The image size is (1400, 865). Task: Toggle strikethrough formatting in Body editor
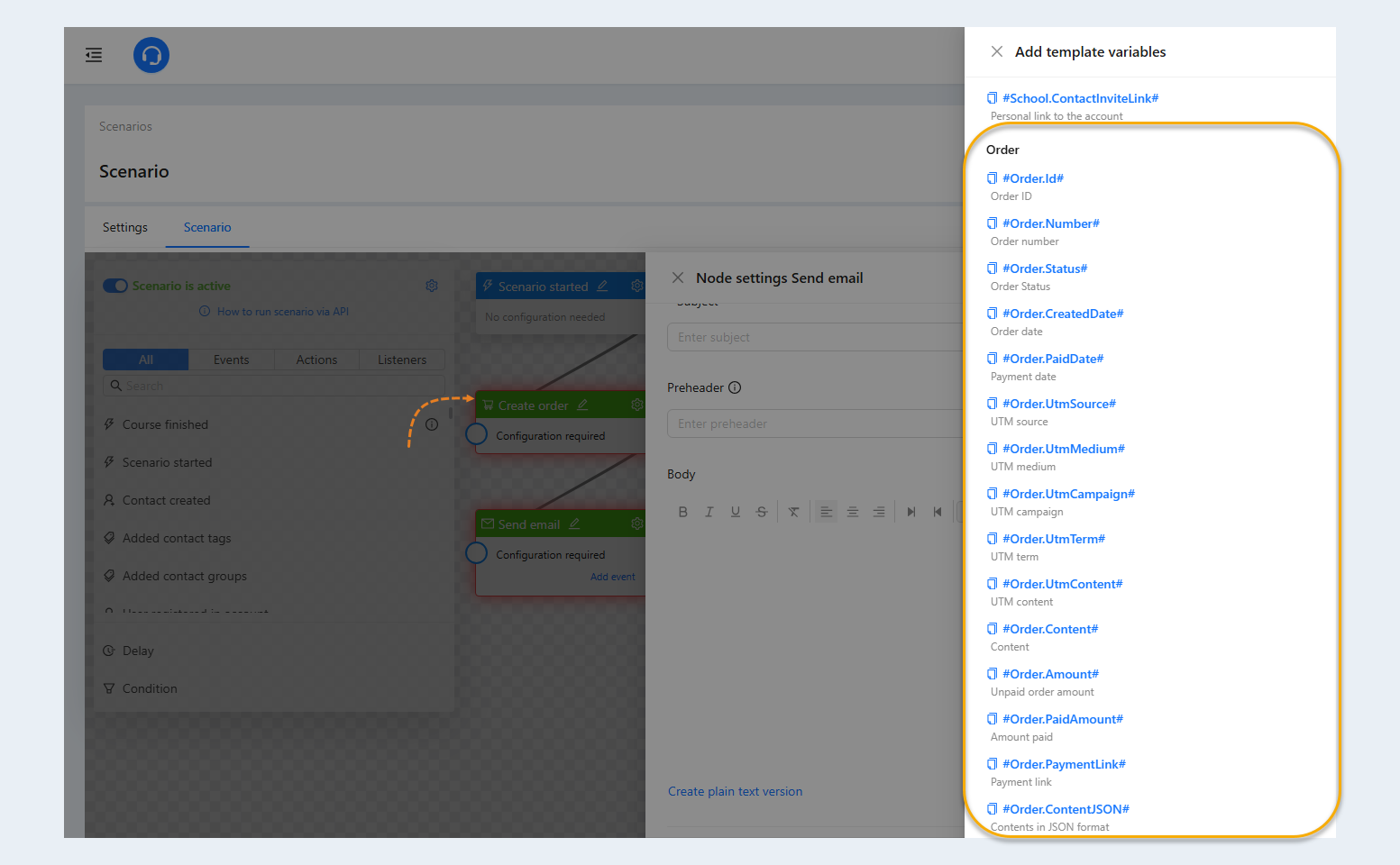coord(762,512)
